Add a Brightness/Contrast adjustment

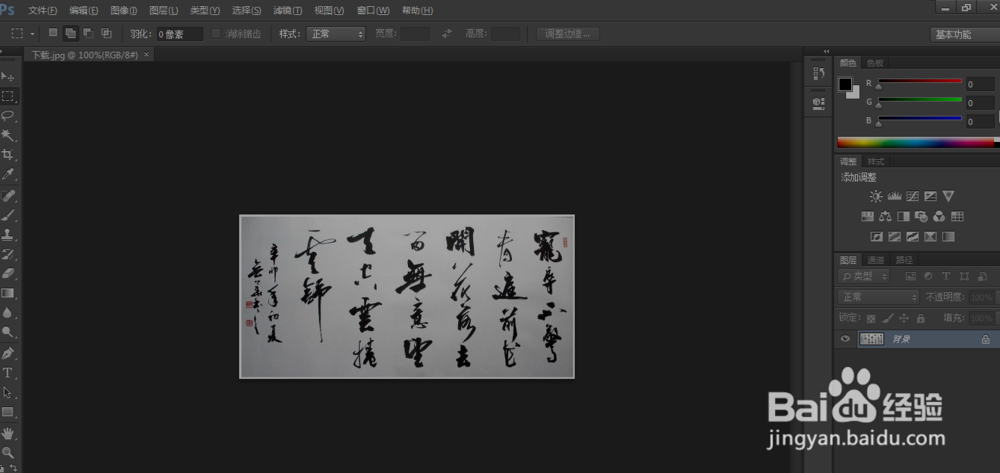[x=876, y=197]
